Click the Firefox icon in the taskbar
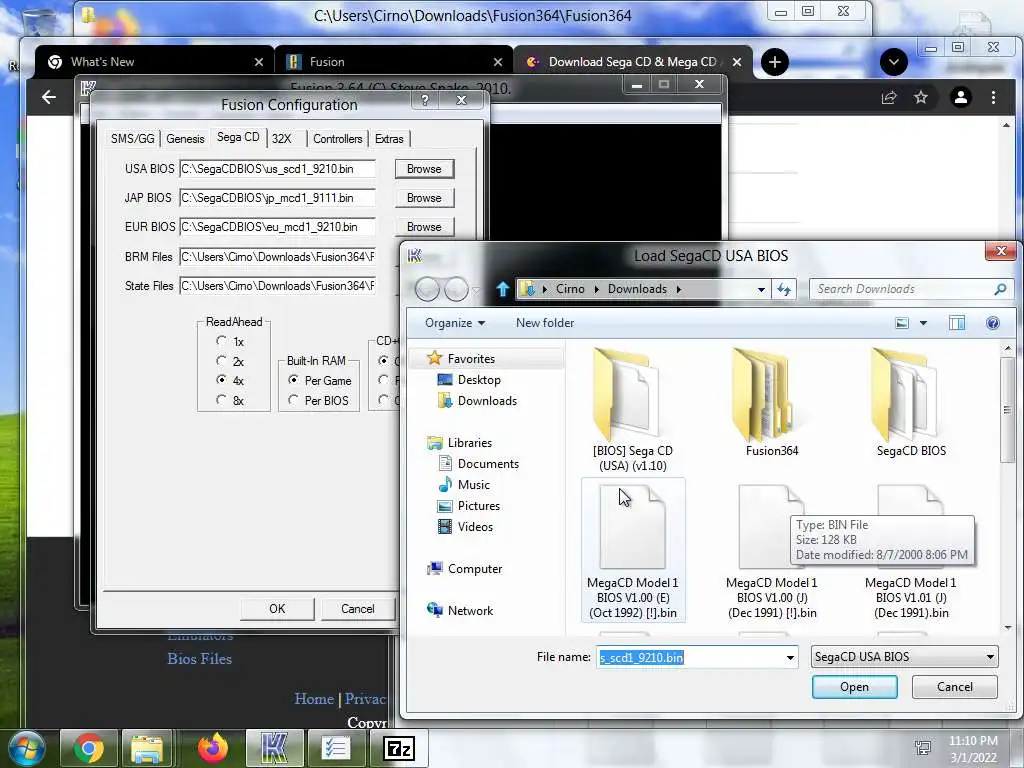The width and height of the screenshot is (1024, 768). click(x=212, y=748)
